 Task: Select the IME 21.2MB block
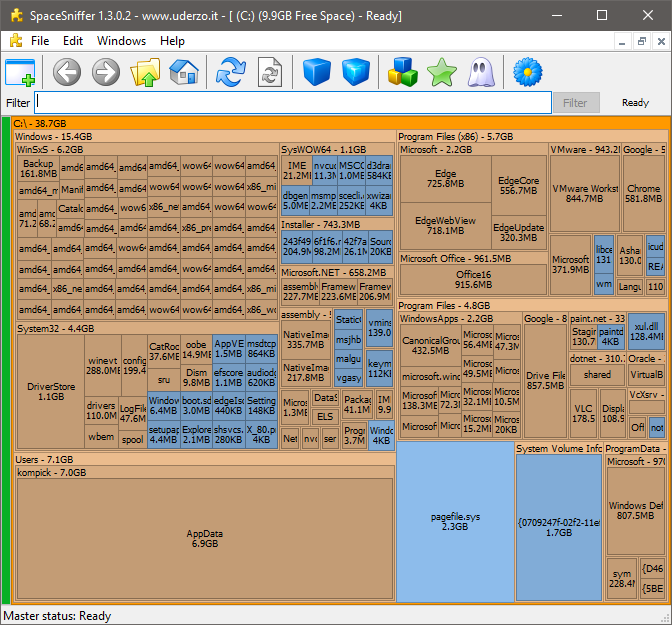pos(297,171)
